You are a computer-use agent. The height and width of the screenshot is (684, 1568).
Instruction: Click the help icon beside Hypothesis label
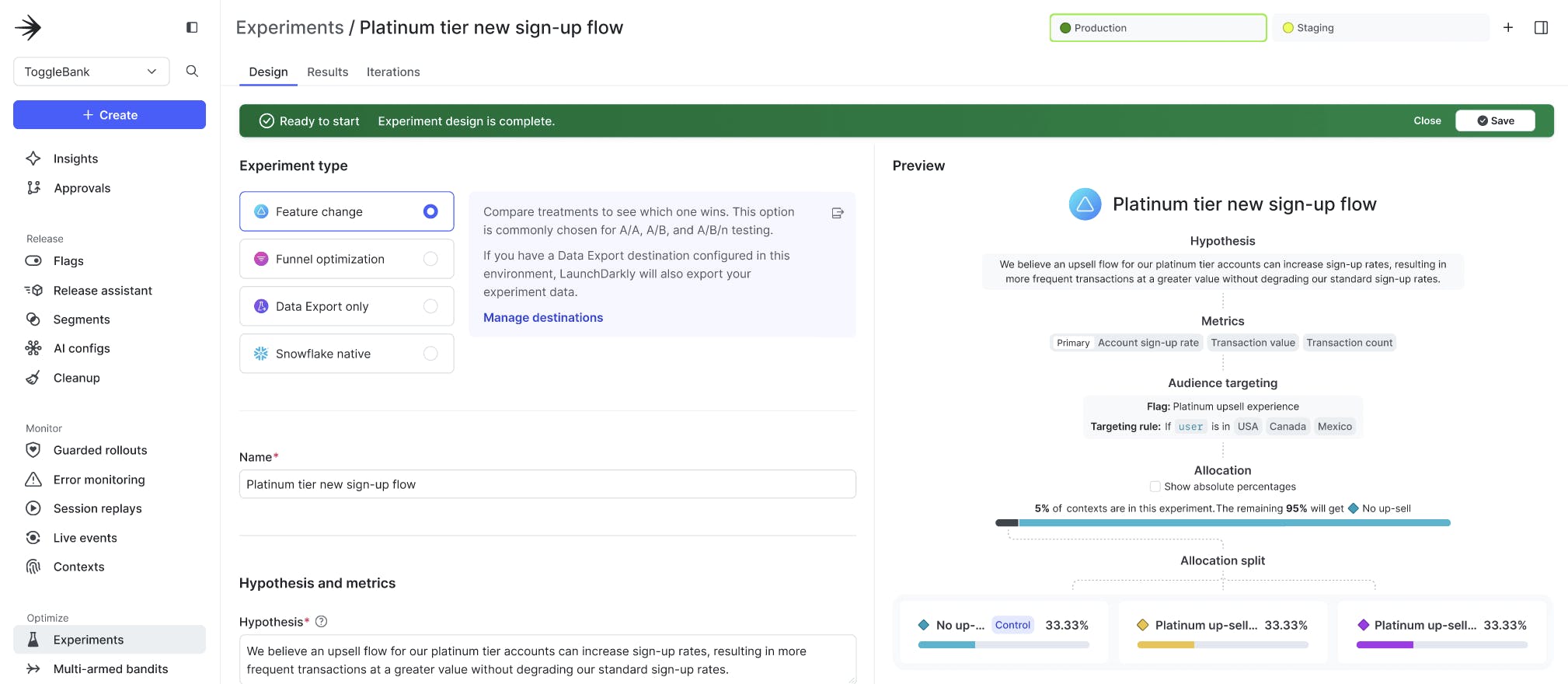click(322, 622)
